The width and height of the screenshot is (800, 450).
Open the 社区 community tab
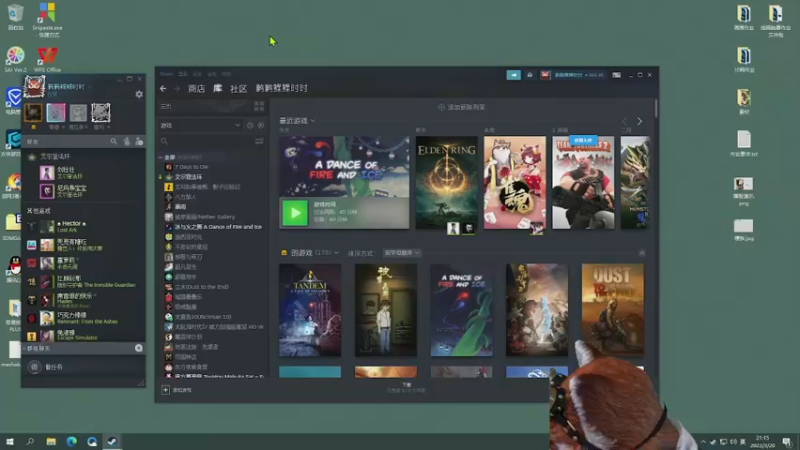tap(238, 88)
